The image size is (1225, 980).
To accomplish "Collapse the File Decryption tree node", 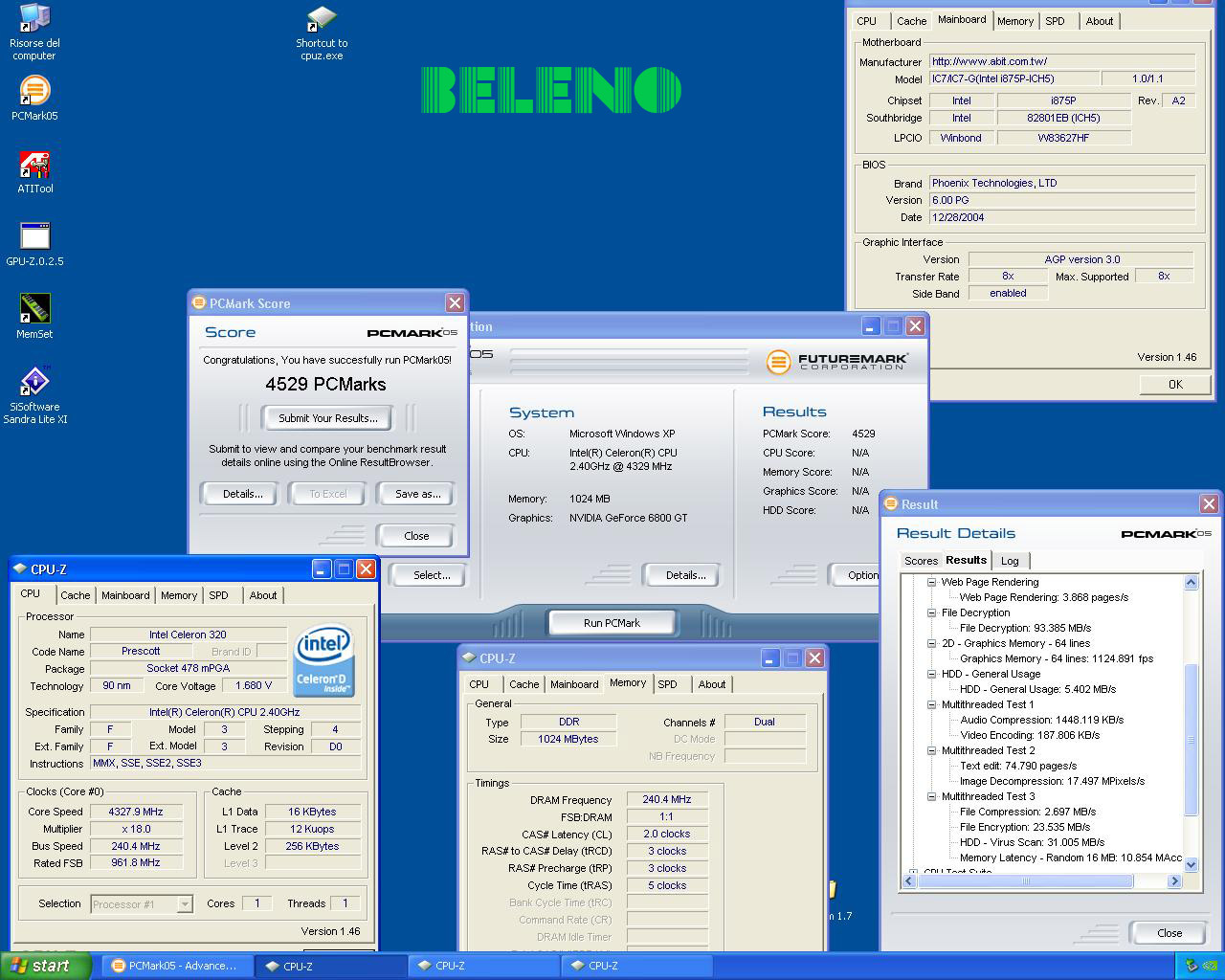I will tap(931, 612).
